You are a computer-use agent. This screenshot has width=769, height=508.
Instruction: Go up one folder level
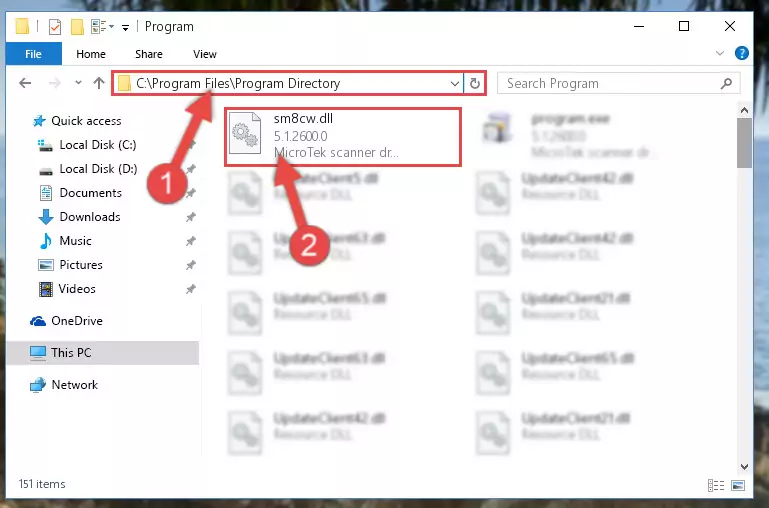(x=99, y=83)
